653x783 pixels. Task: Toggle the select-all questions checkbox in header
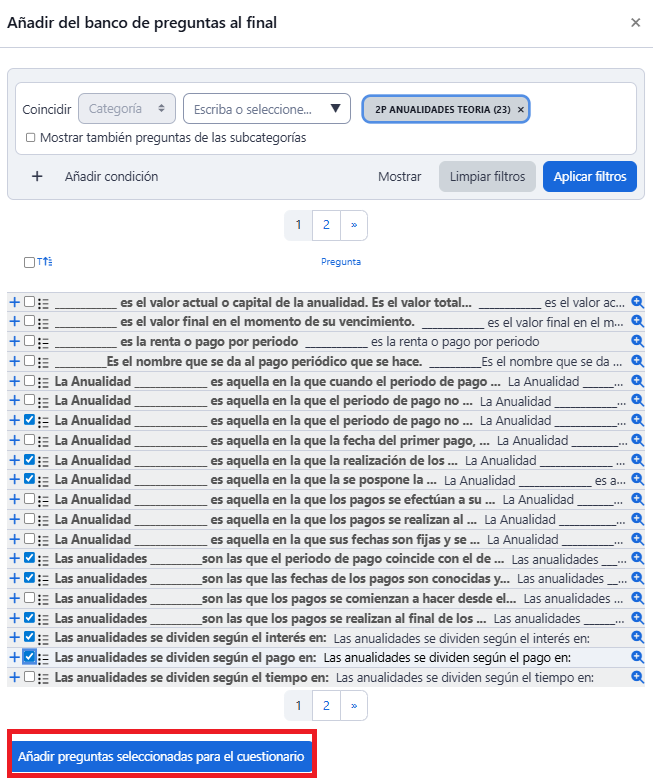(29, 262)
